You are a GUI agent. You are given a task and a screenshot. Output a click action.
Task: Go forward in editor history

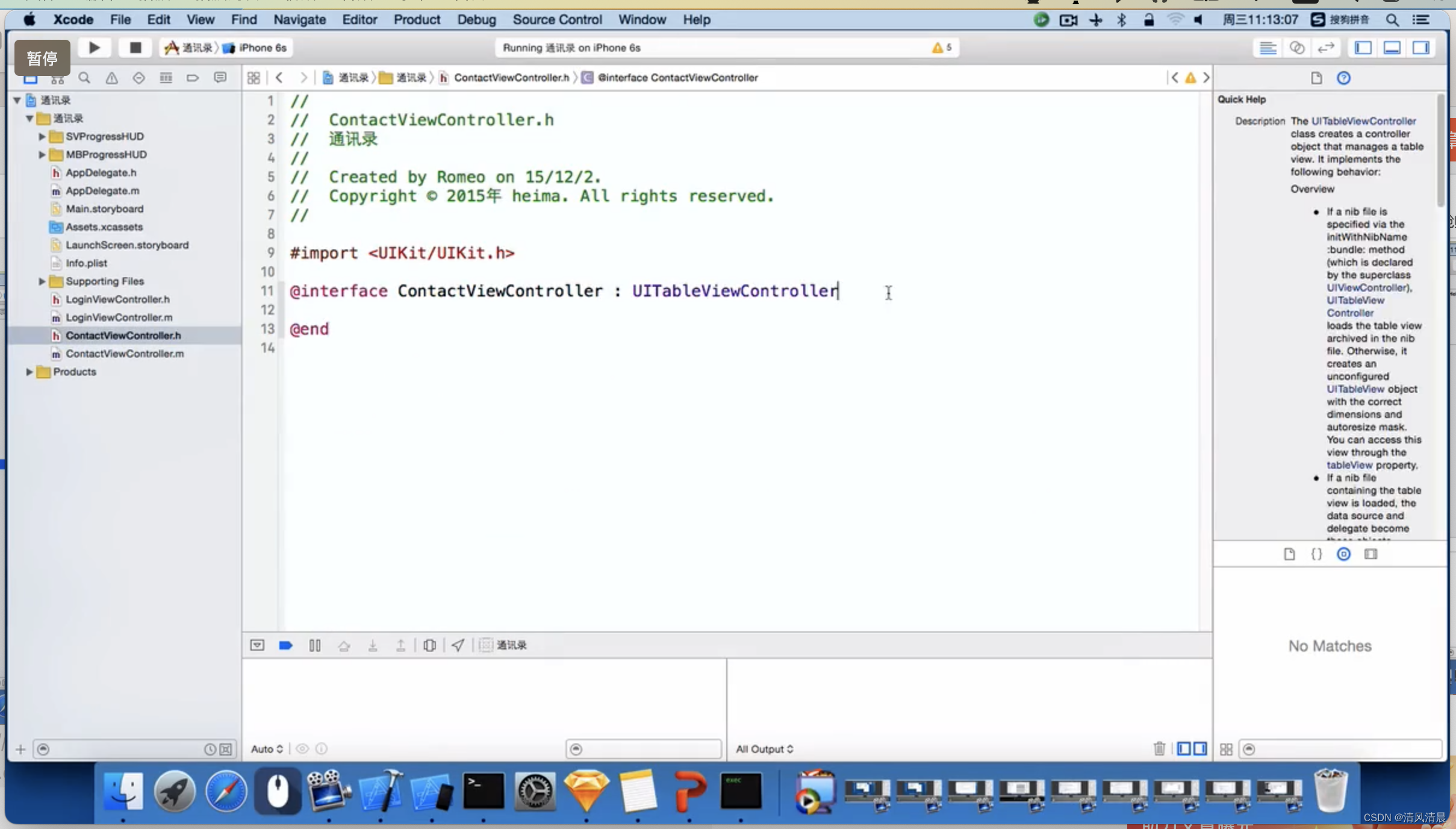303,78
